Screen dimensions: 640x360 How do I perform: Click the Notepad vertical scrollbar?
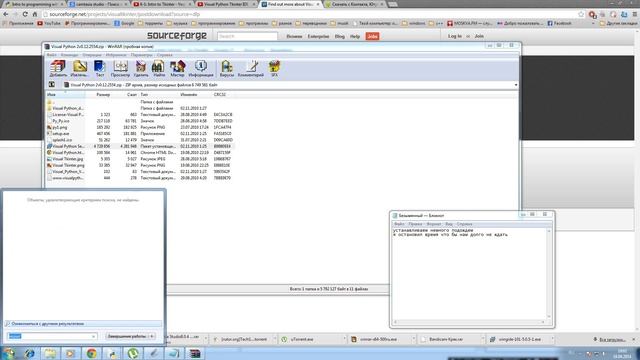pyautogui.click(x=549, y=273)
